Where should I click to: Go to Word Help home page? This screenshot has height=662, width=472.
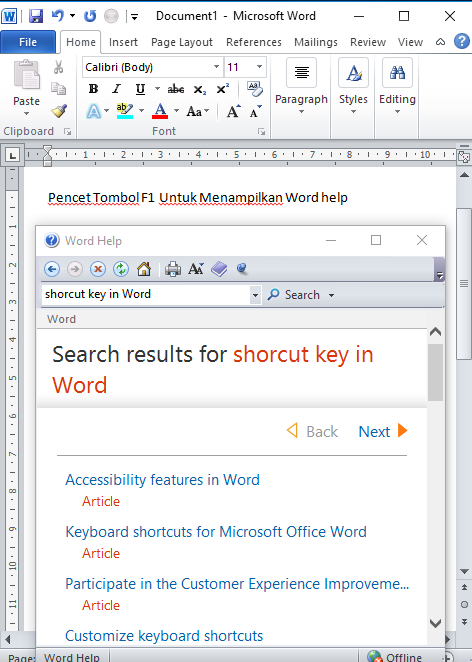click(x=144, y=269)
